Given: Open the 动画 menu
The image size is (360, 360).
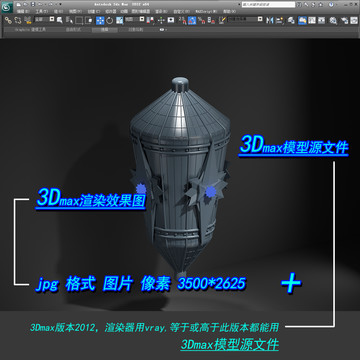Looking at the screenshot, I should tap(124, 11).
